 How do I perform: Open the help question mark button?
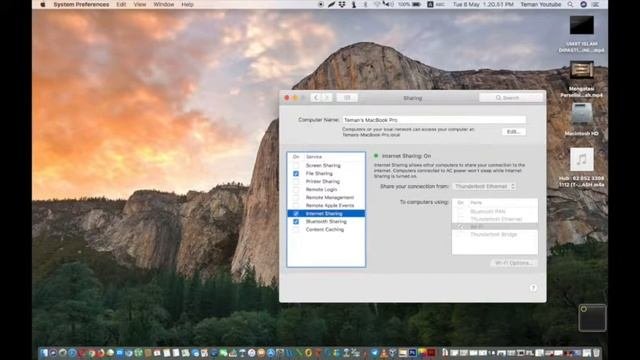[533, 288]
